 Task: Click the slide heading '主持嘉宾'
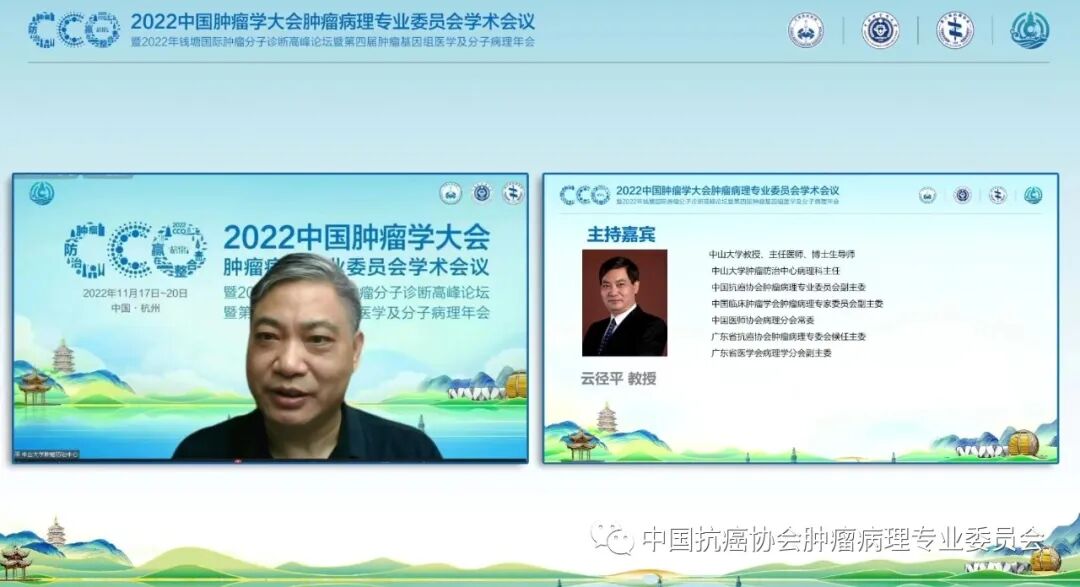621,234
